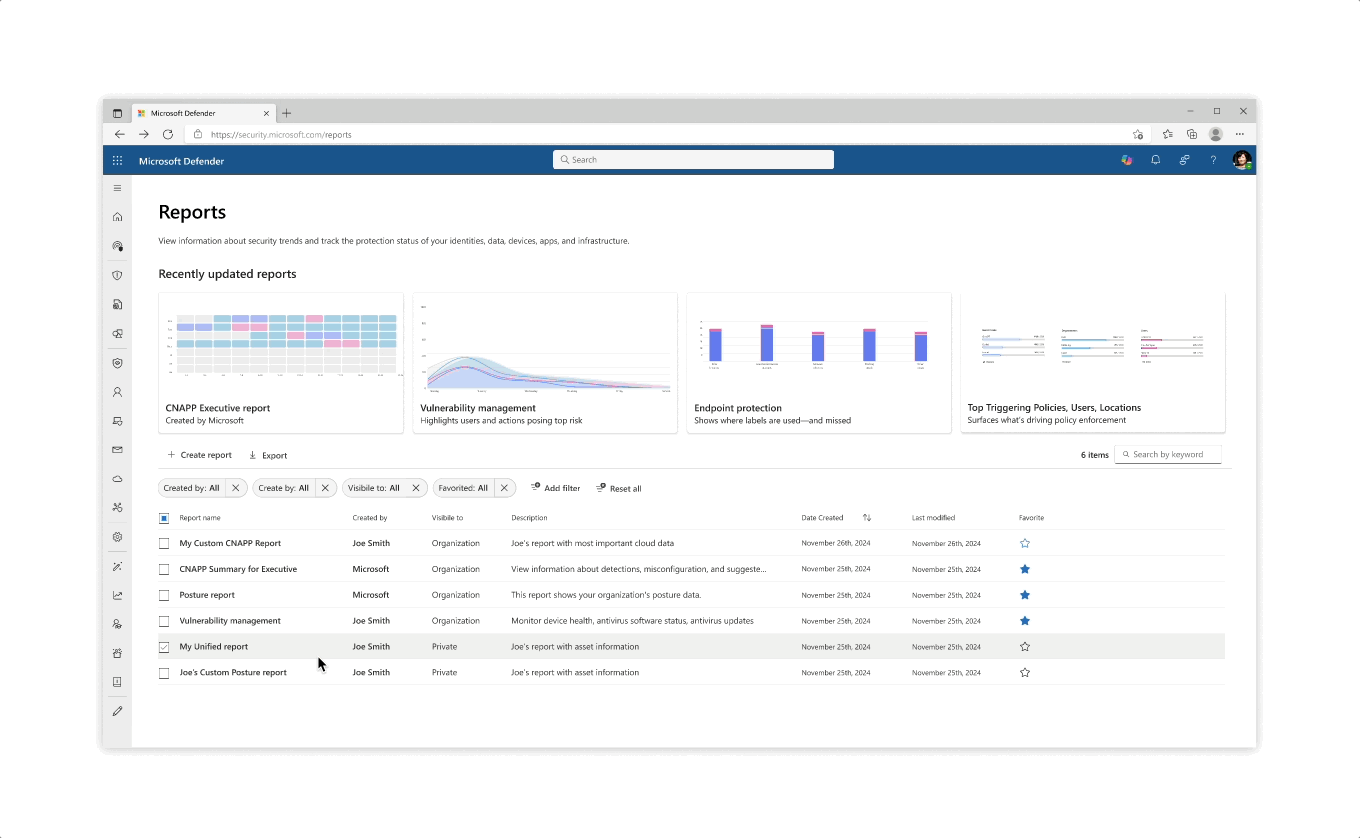Click the Email icon in sidebar
Screen dimensions: 1360x838
point(117,450)
